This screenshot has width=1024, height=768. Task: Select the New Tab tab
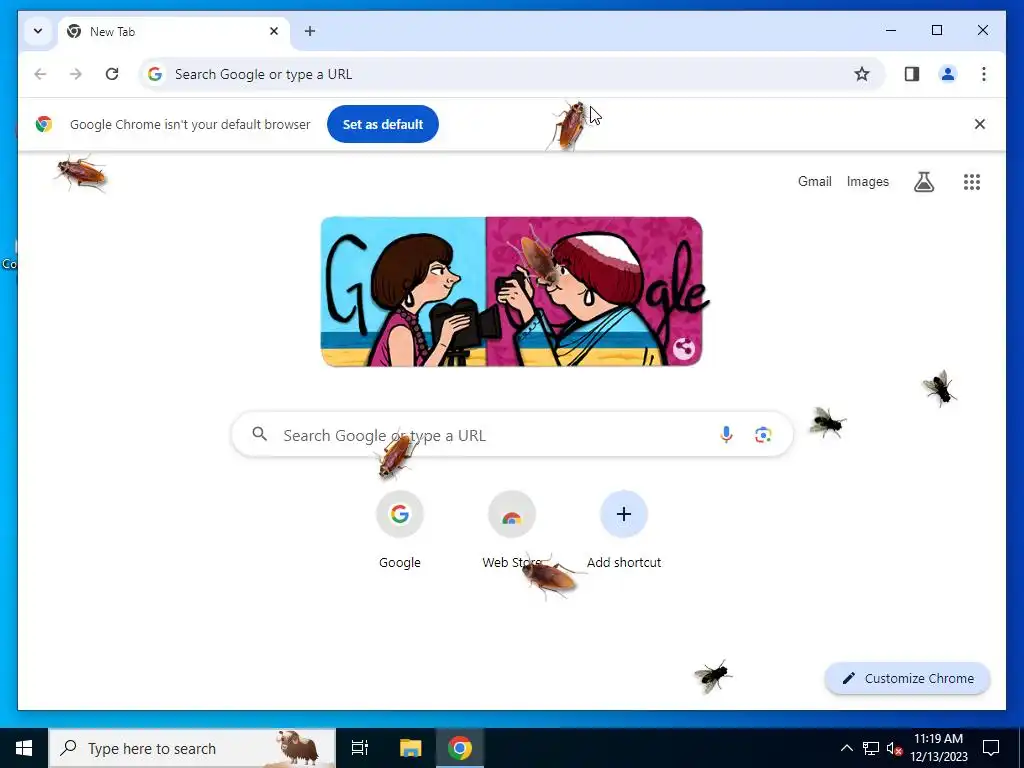[x=174, y=31]
